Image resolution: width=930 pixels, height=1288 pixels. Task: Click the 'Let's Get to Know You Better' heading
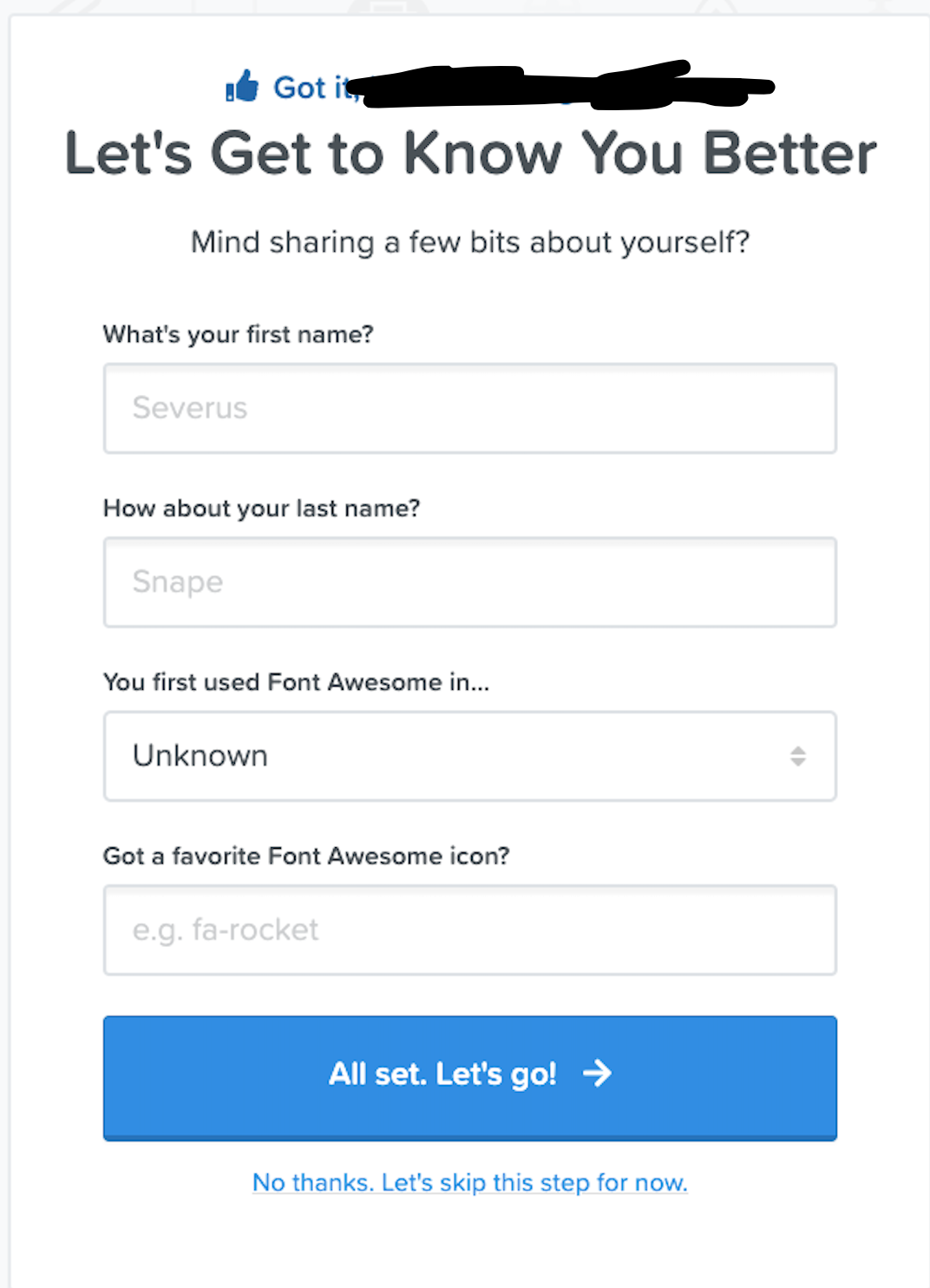470,154
